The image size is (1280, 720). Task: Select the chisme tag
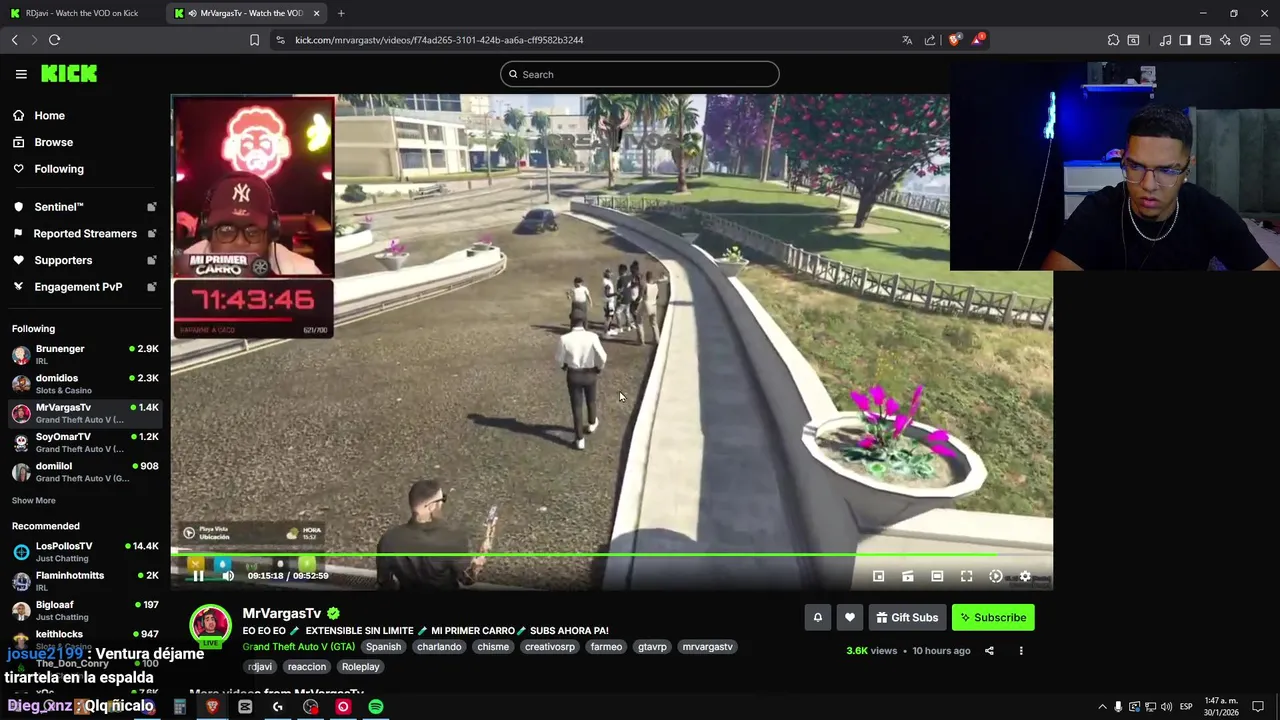pos(493,647)
